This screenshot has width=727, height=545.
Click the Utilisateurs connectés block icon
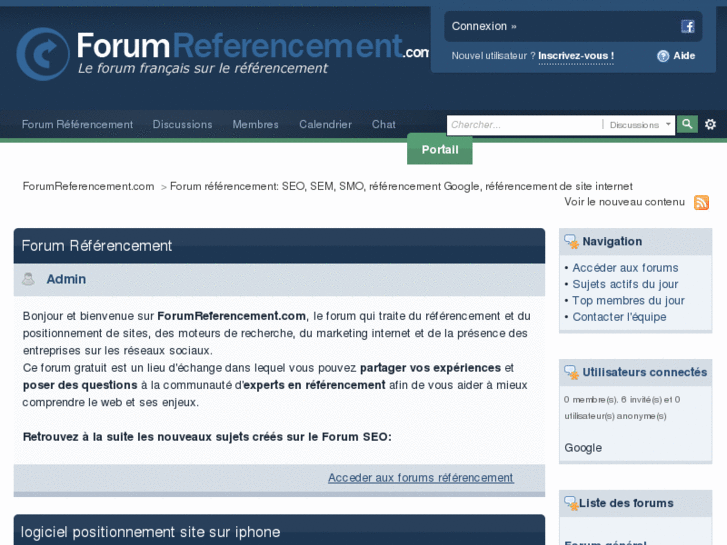pos(571,372)
